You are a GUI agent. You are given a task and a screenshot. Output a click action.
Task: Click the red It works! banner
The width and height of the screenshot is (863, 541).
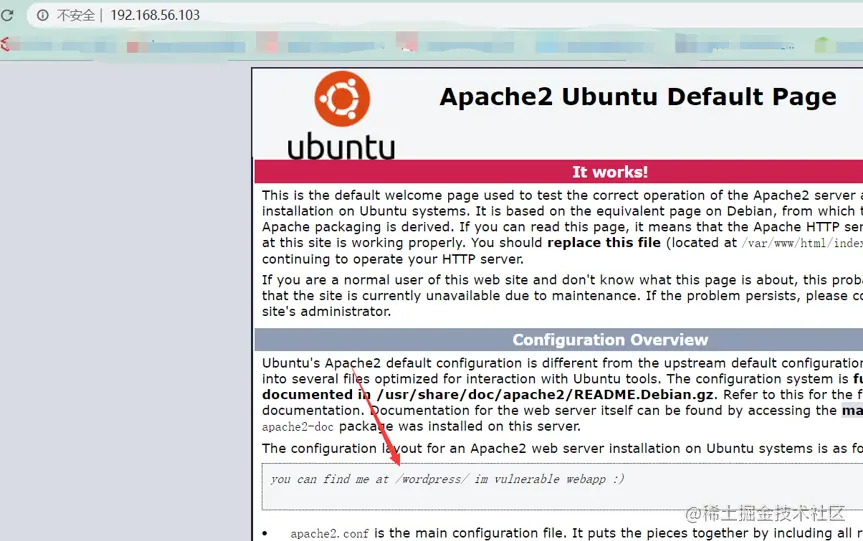tap(559, 172)
